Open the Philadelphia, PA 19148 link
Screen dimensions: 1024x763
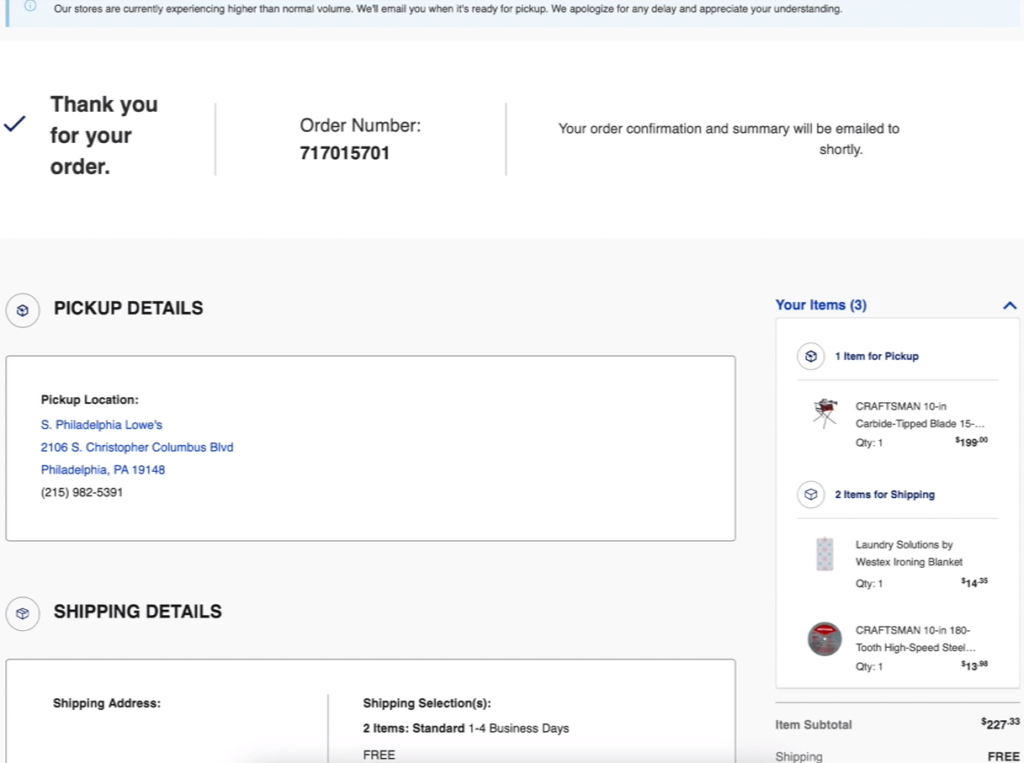[103, 470]
